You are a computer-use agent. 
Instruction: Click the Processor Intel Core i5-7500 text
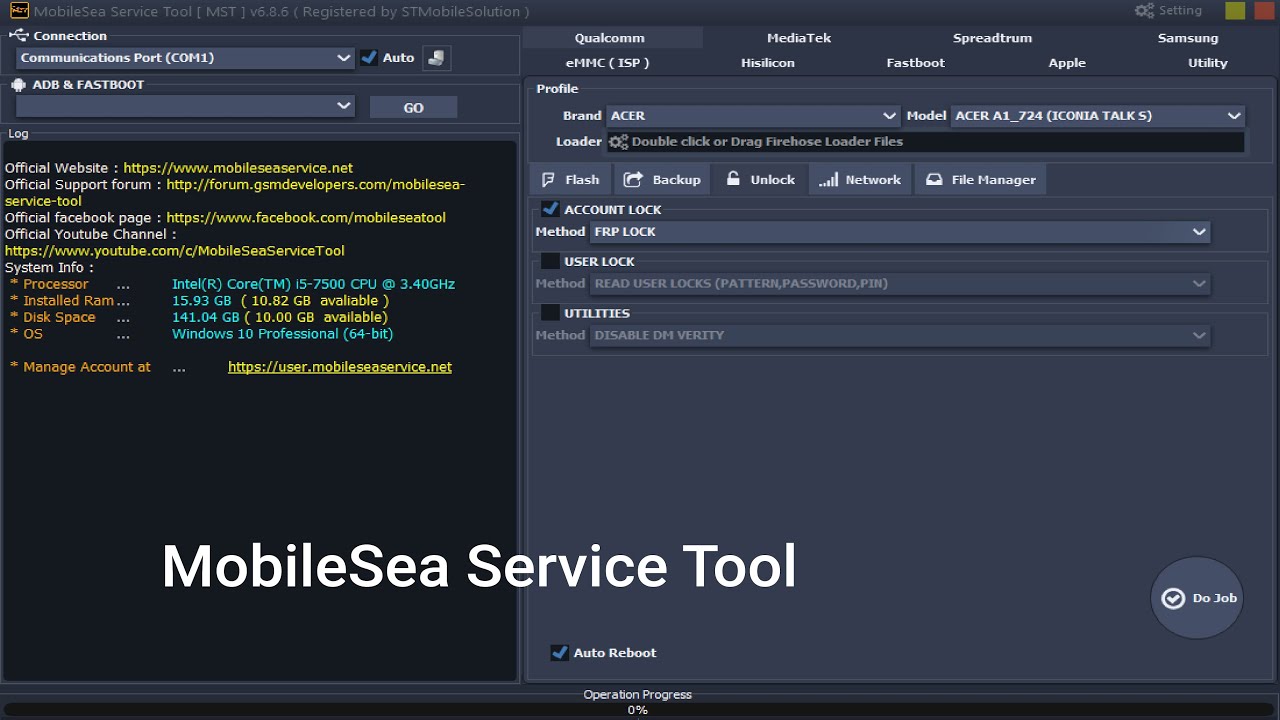[313, 284]
